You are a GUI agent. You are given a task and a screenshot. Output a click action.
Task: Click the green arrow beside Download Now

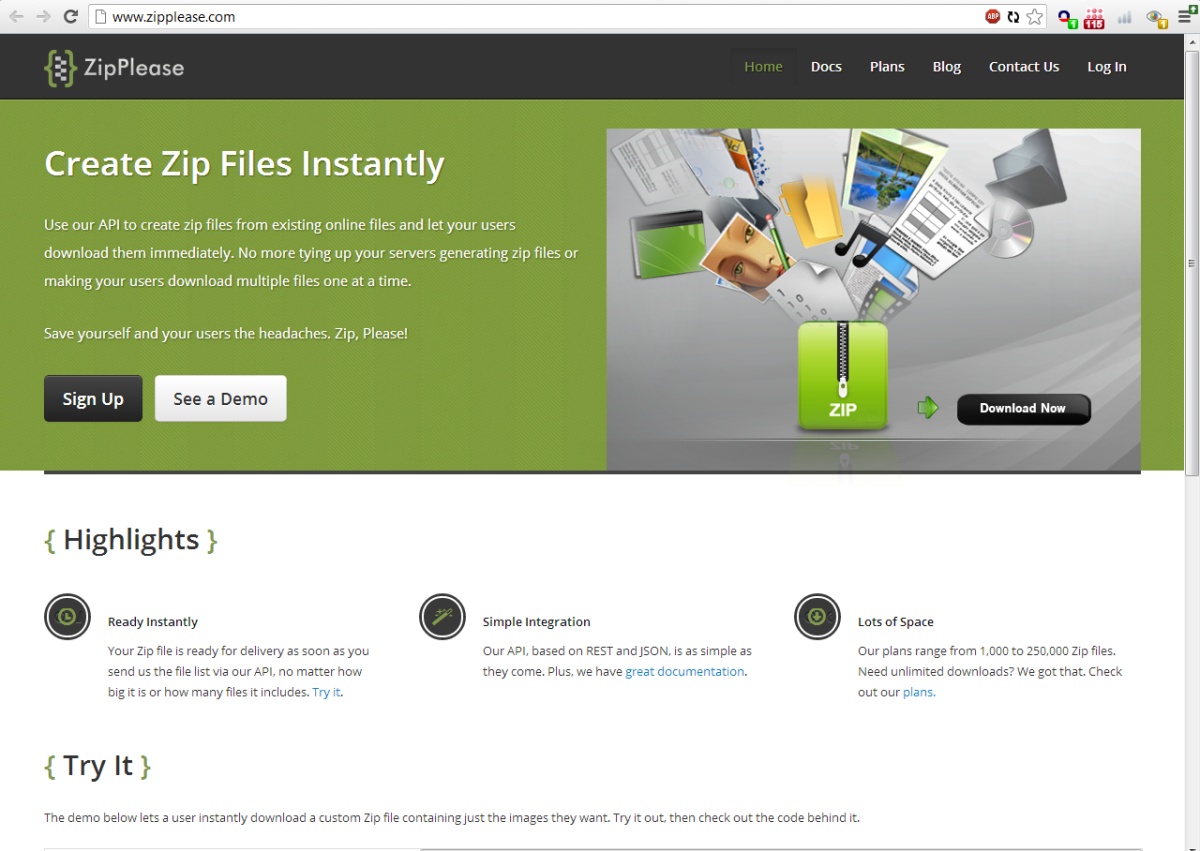click(928, 408)
